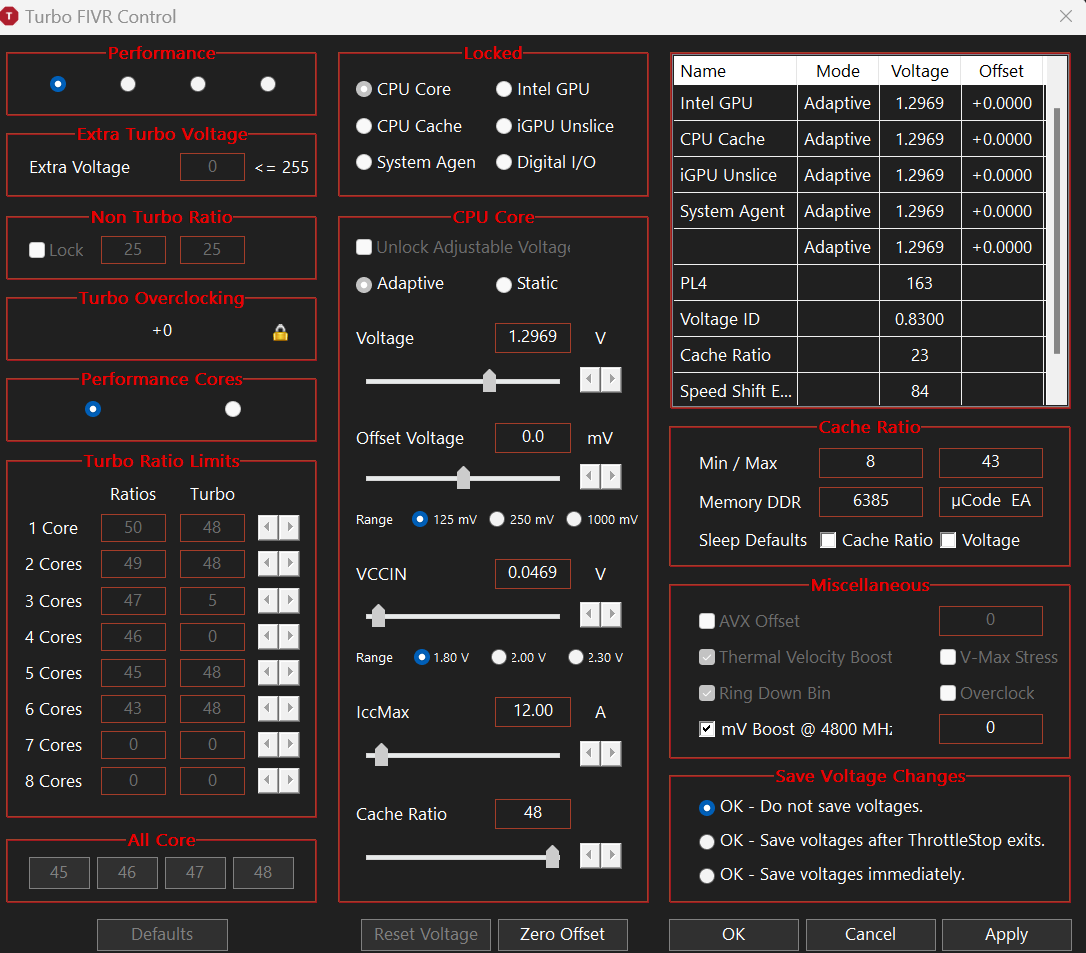Click the Memory DDR input field

point(870,501)
